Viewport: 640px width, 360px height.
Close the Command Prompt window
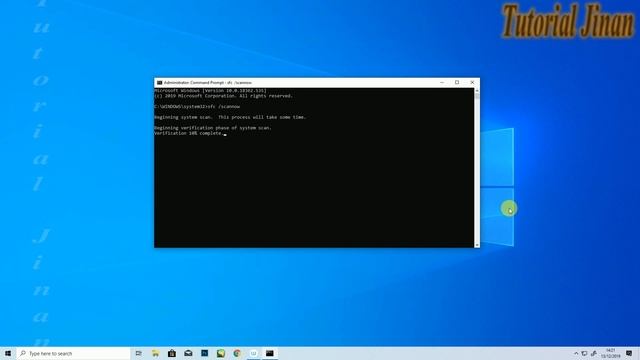point(472,82)
